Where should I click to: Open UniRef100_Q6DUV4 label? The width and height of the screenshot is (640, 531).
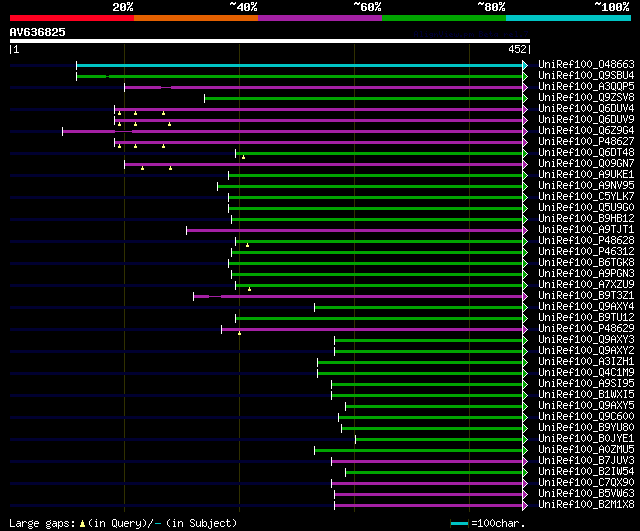(586, 109)
